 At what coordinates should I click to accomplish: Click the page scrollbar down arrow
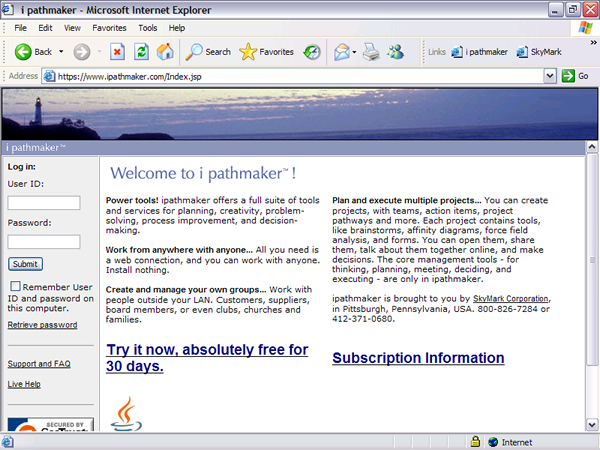(x=592, y=425)
